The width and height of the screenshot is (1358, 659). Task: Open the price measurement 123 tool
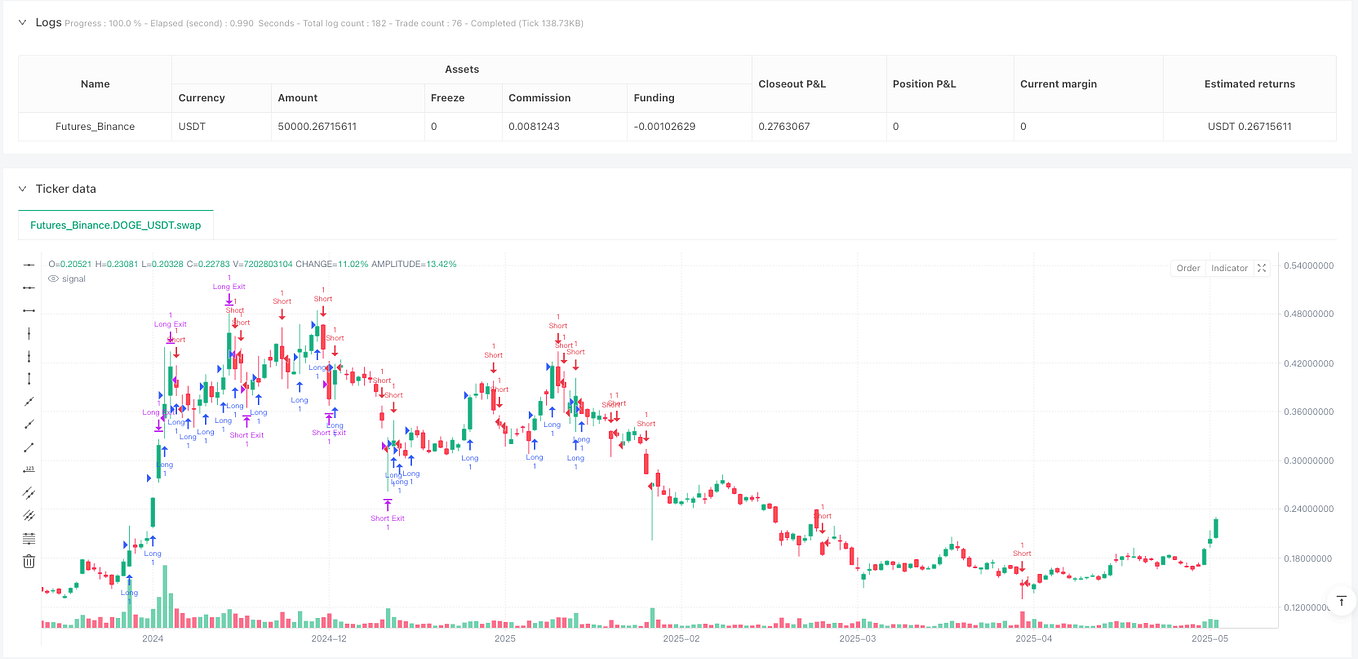(x=28, y=470)
